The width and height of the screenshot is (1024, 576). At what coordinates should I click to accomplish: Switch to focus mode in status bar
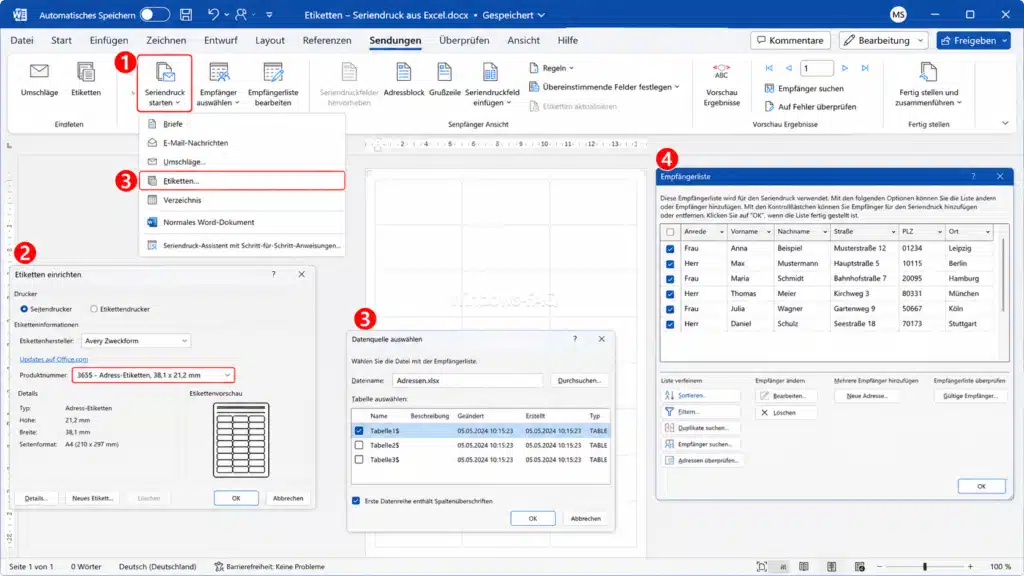[x=761, y=566]
